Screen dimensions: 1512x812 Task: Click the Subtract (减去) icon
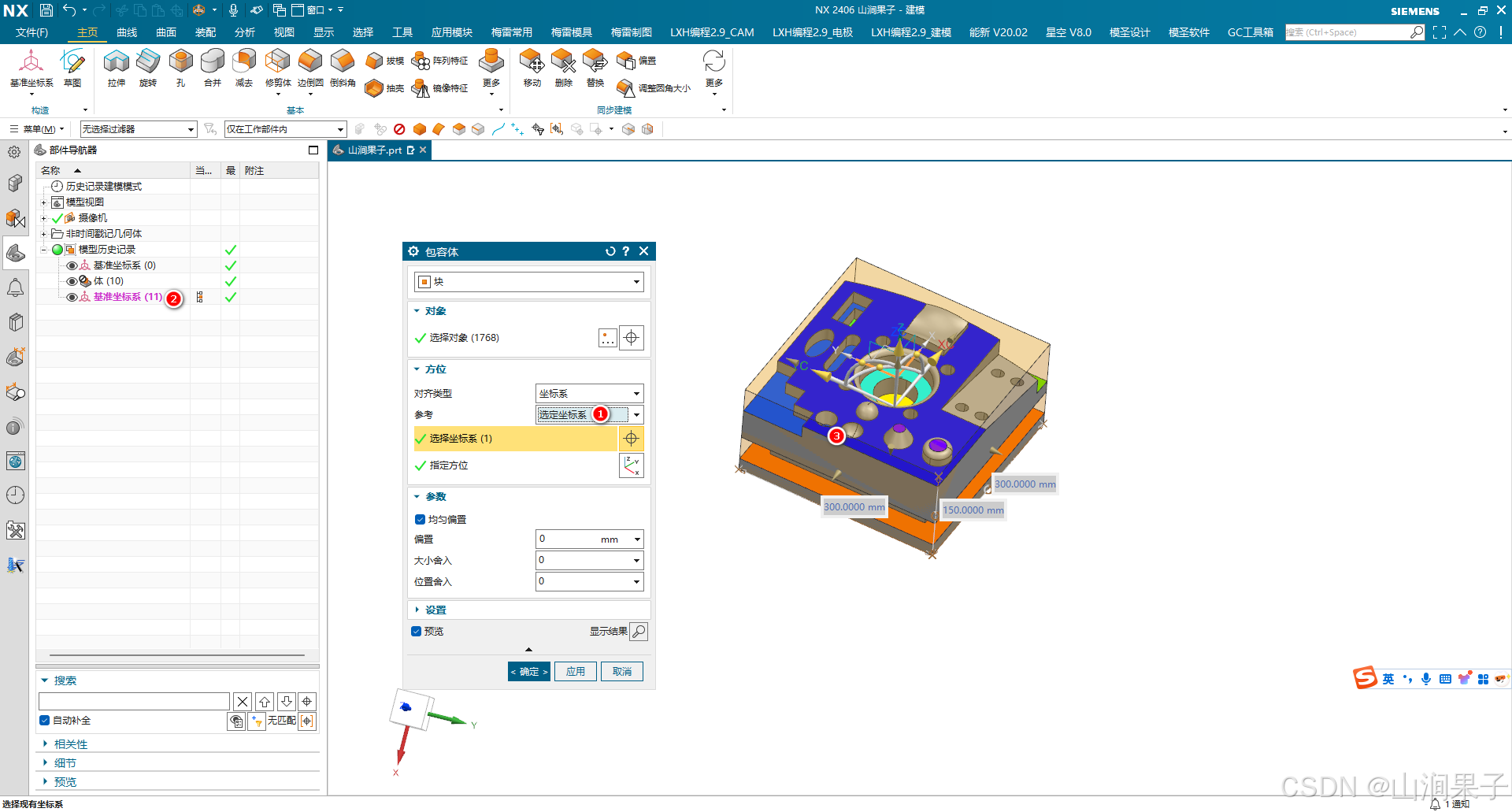click(x=244, y=61)
